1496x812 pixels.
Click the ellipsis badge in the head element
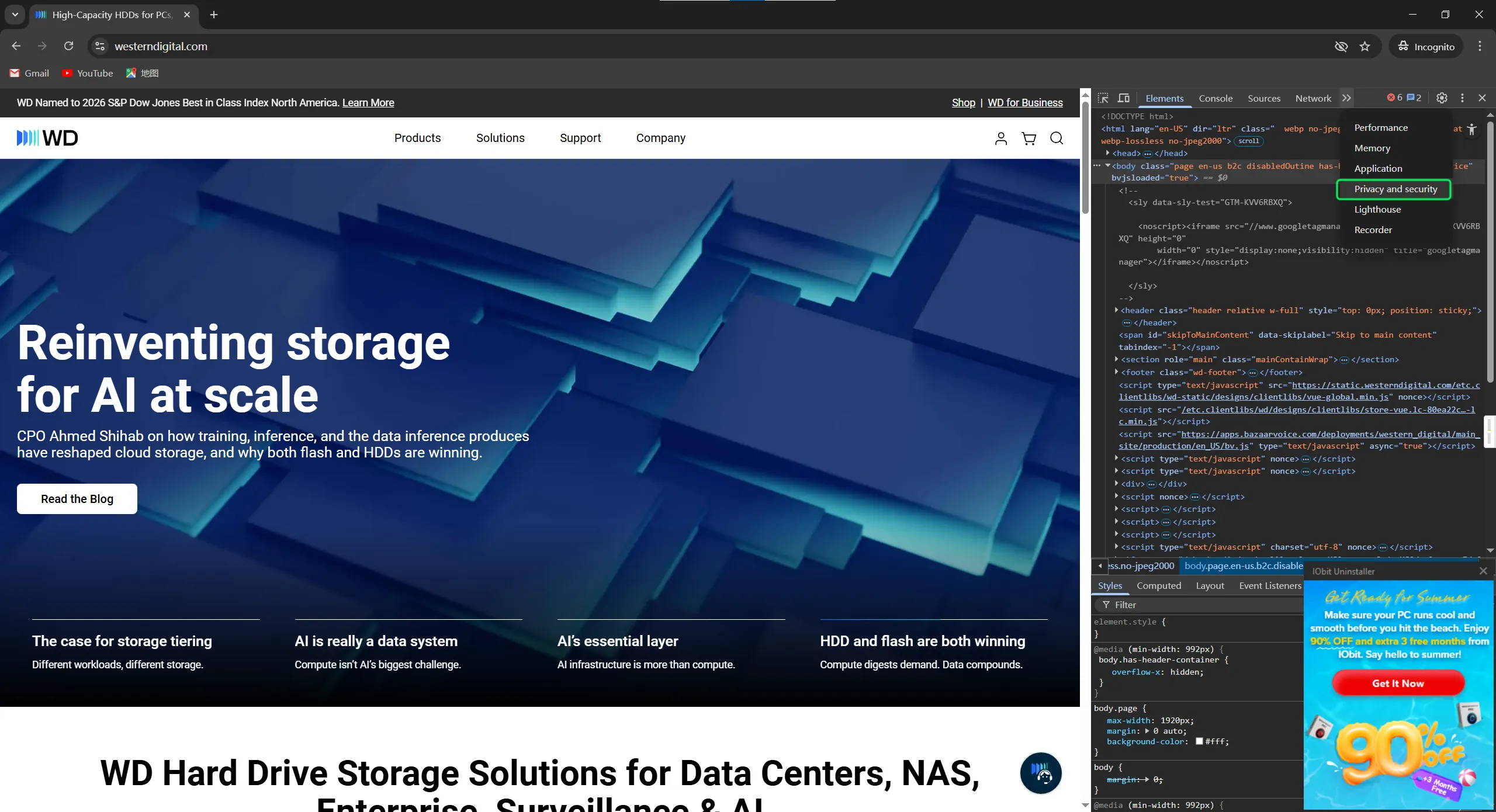click(1148, 154)
